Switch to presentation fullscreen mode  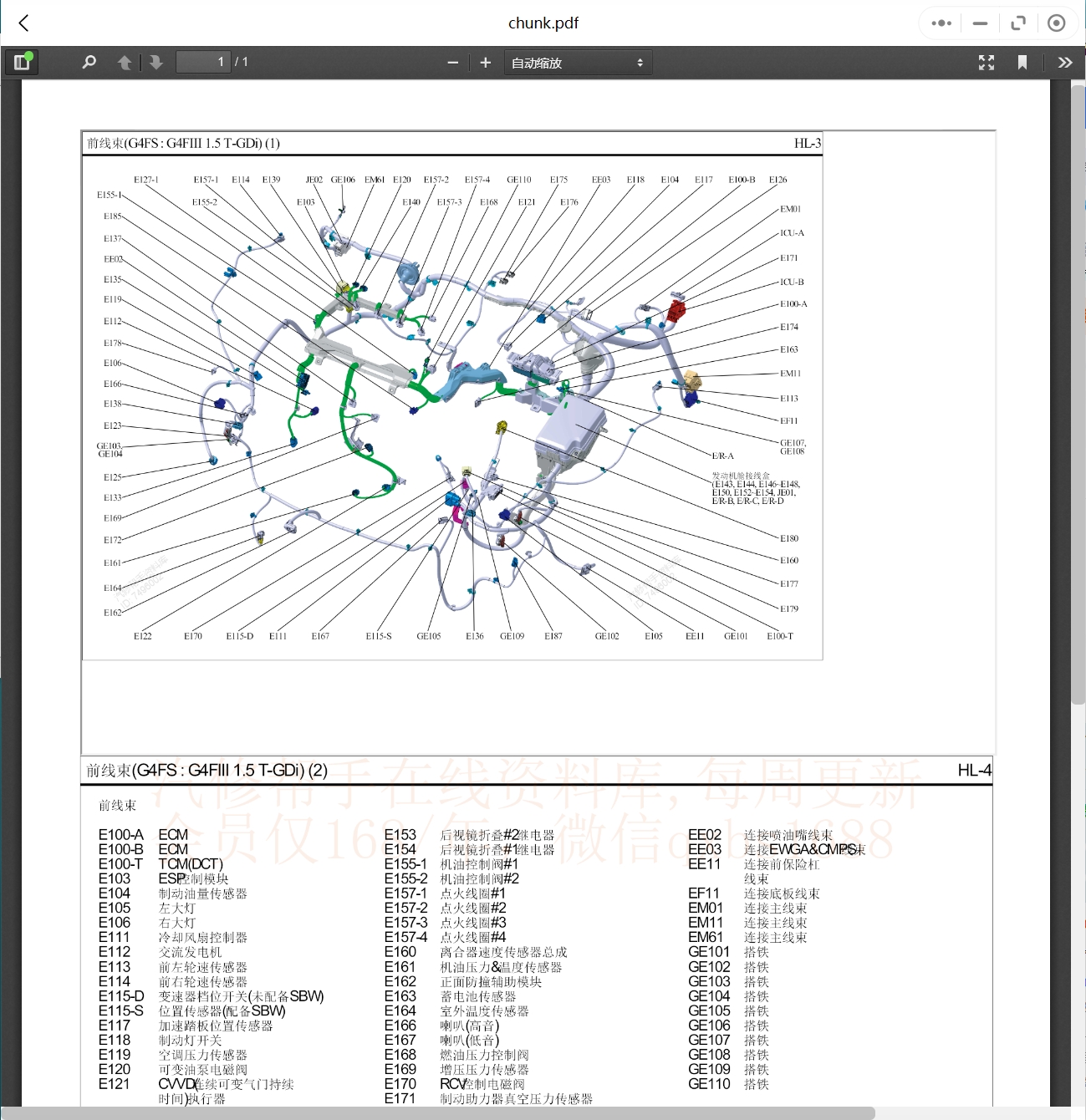point(987,63)
